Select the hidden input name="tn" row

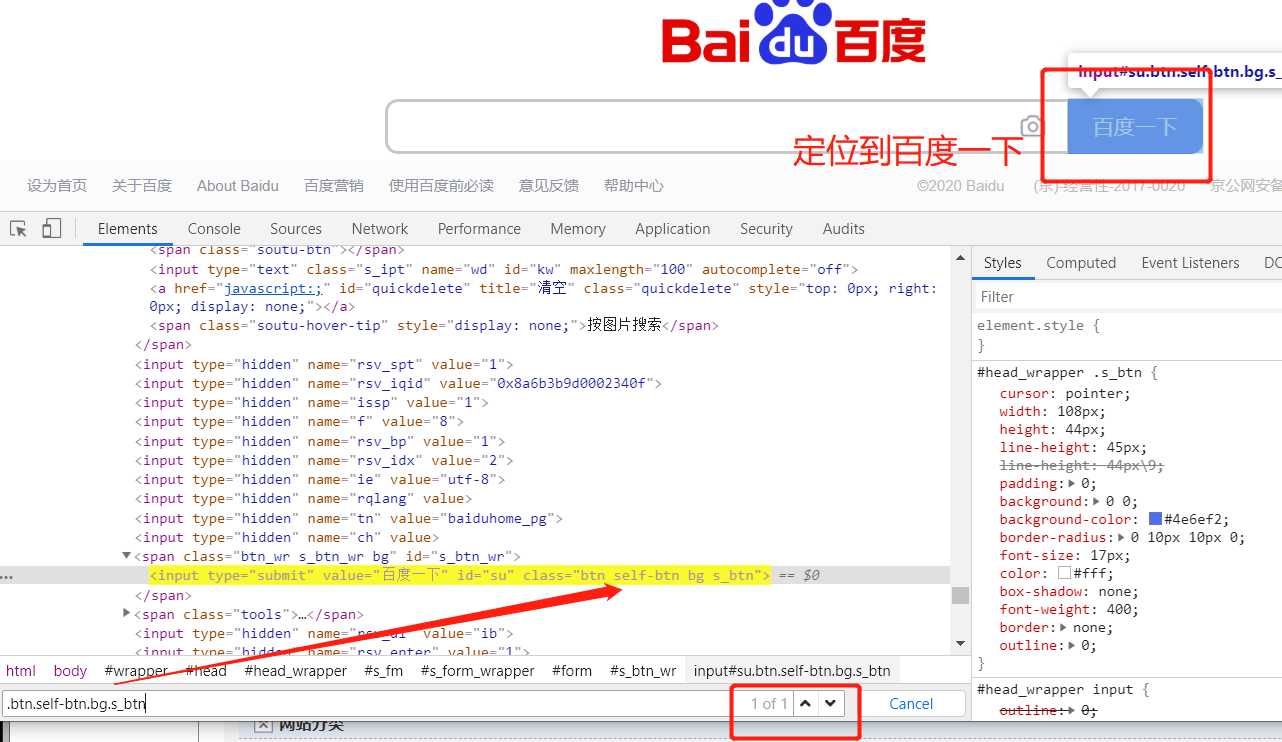coord(349,518)
